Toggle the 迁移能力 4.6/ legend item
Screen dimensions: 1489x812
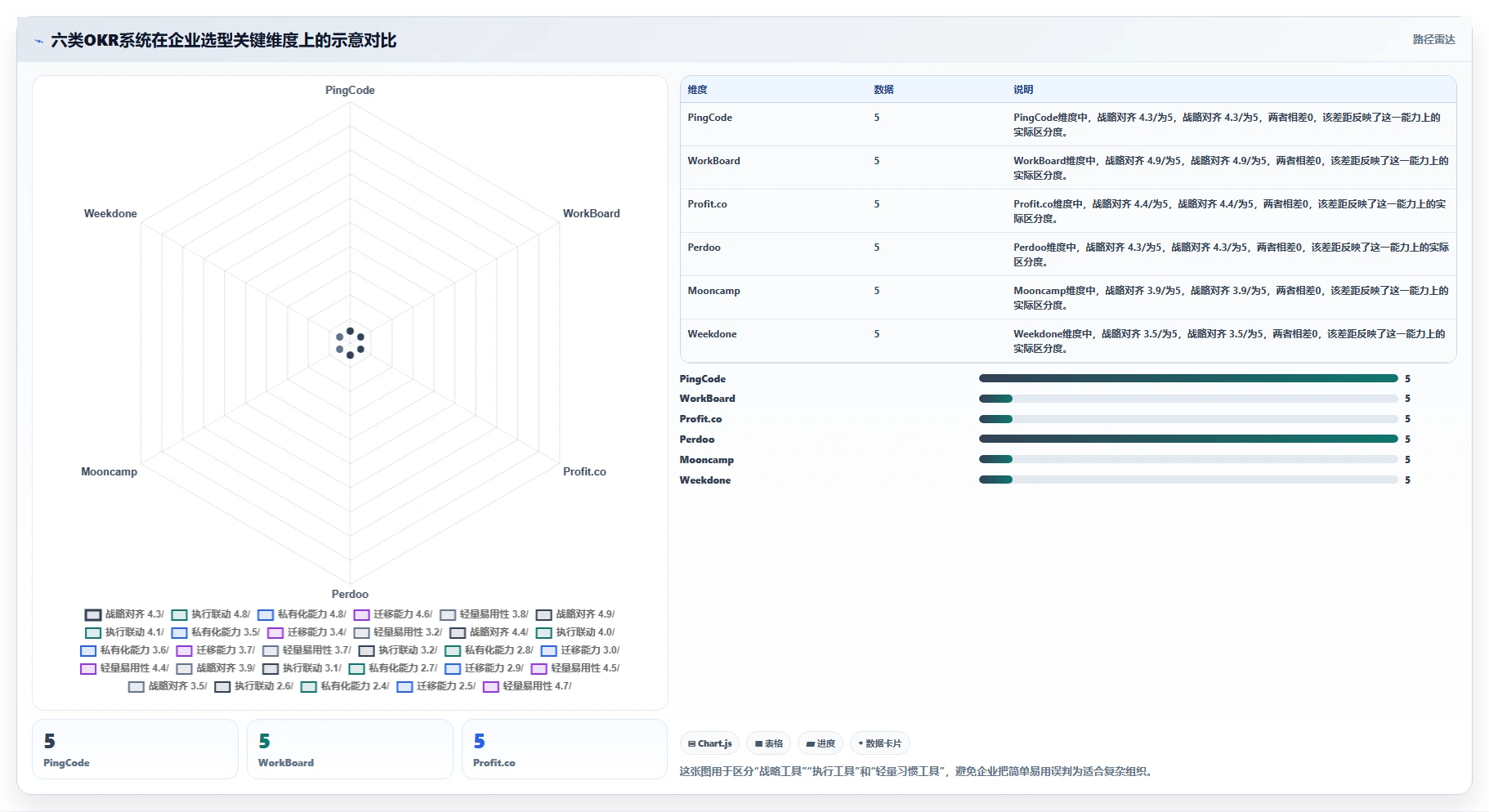(x=393, y=614)
